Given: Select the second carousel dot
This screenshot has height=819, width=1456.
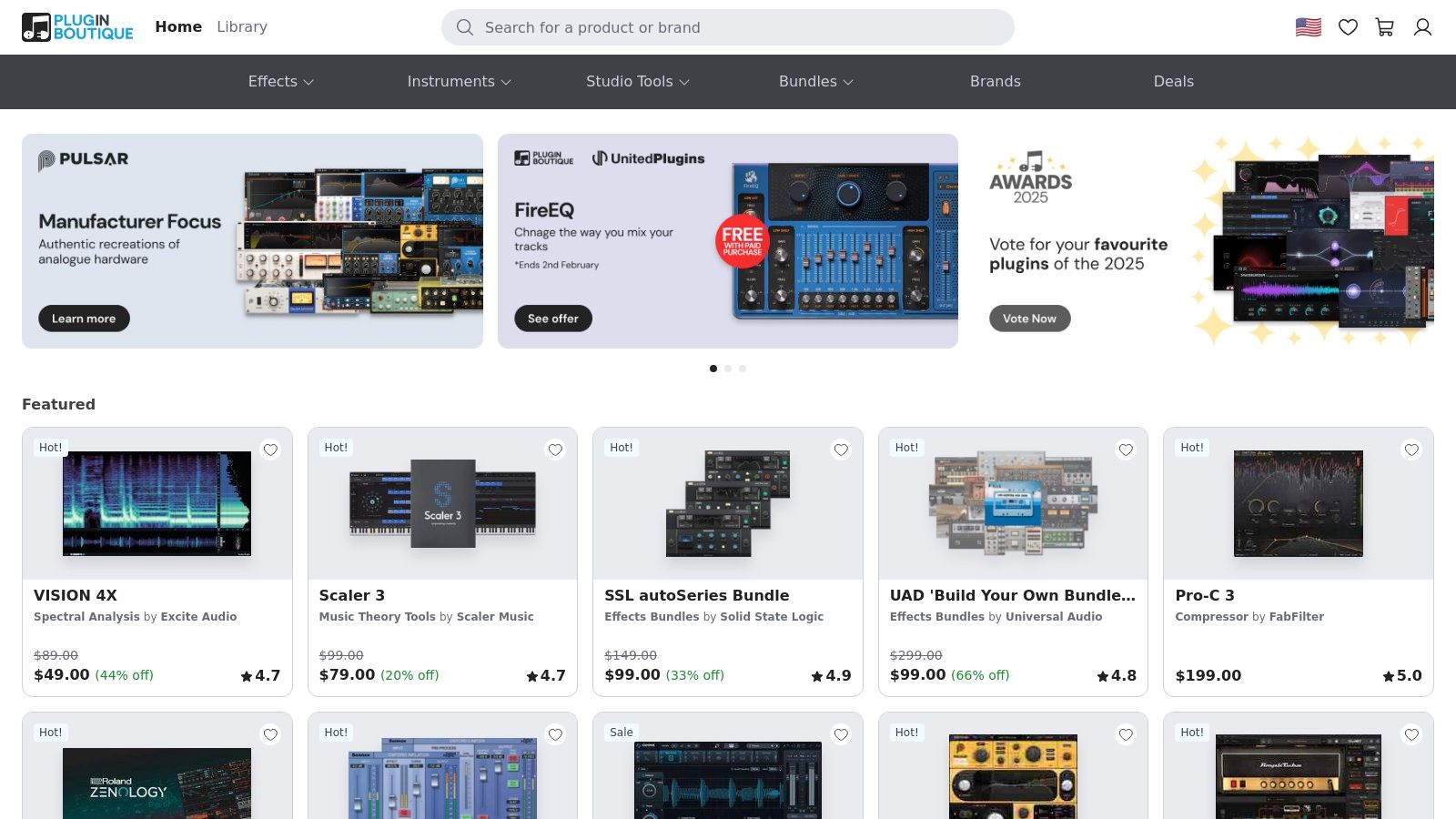Looking at the screenshot, I should tap(728, 369).
